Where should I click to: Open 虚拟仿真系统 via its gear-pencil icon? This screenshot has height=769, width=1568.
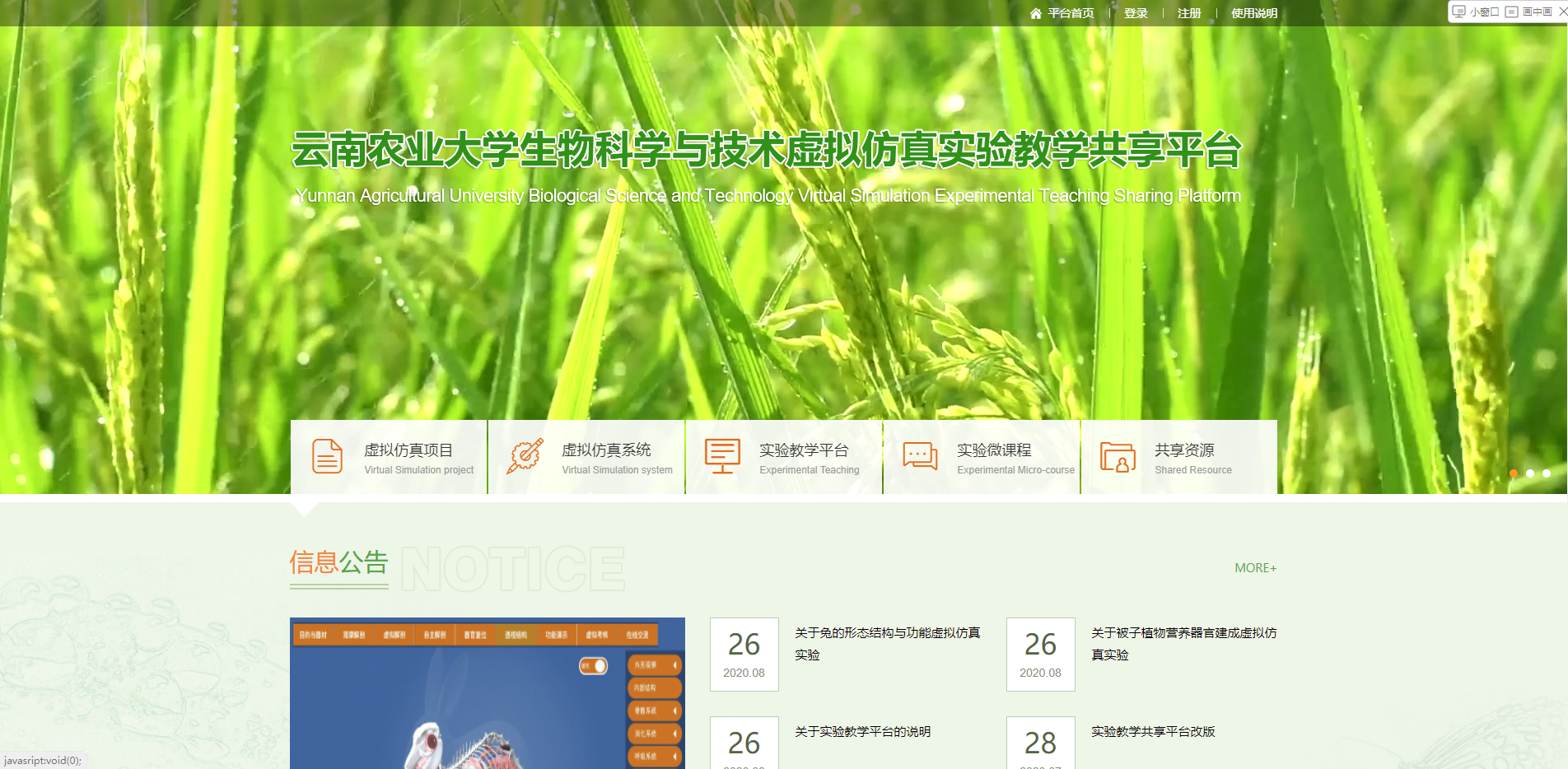pos(525,456)
